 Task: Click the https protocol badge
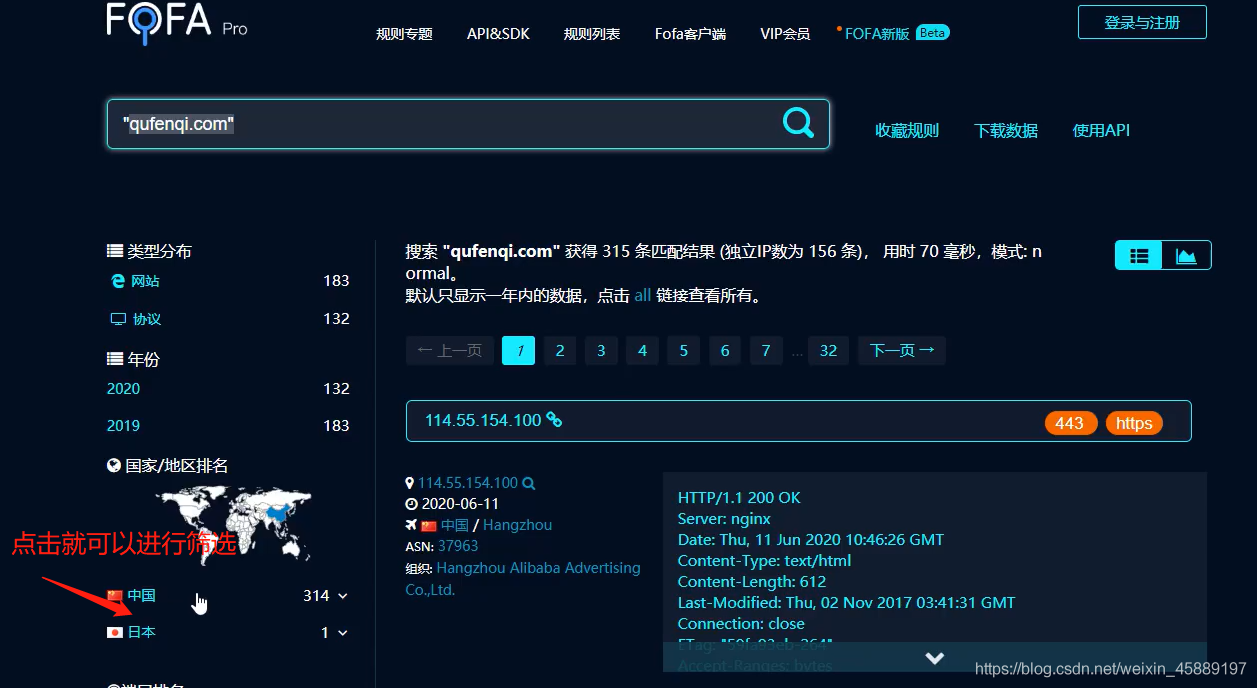pos(1134,423)
